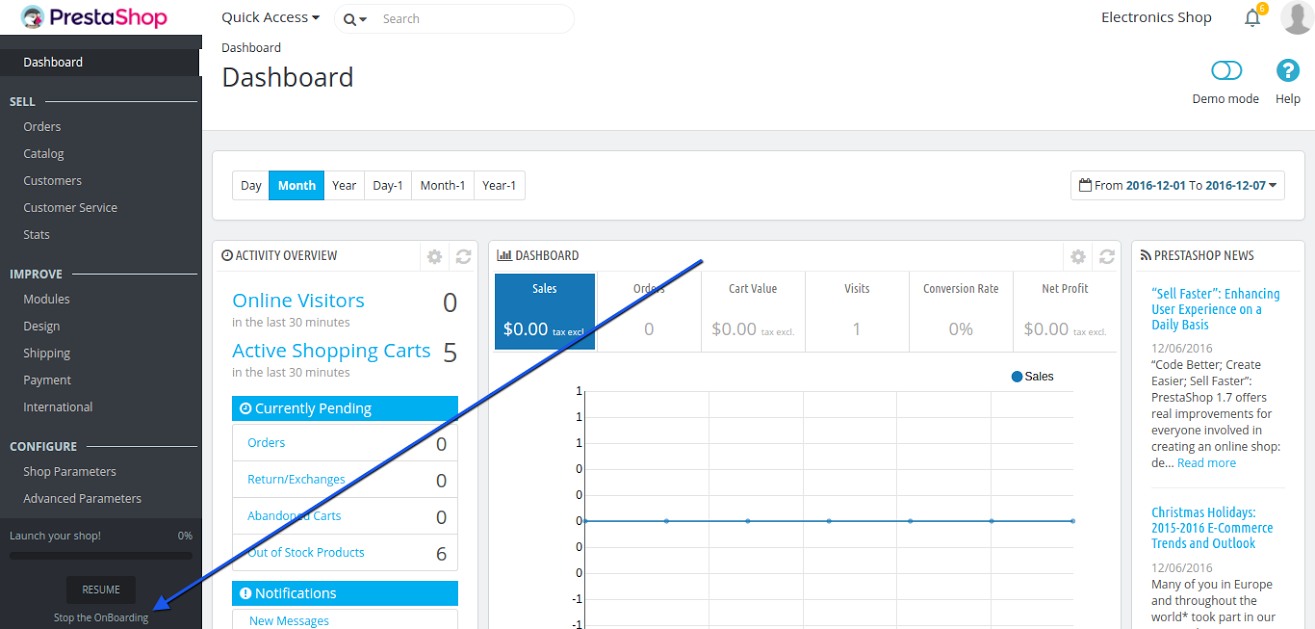Screen dimensions: 1315x629
Task: Select the Year period tab
Action: tap(344, 186)
